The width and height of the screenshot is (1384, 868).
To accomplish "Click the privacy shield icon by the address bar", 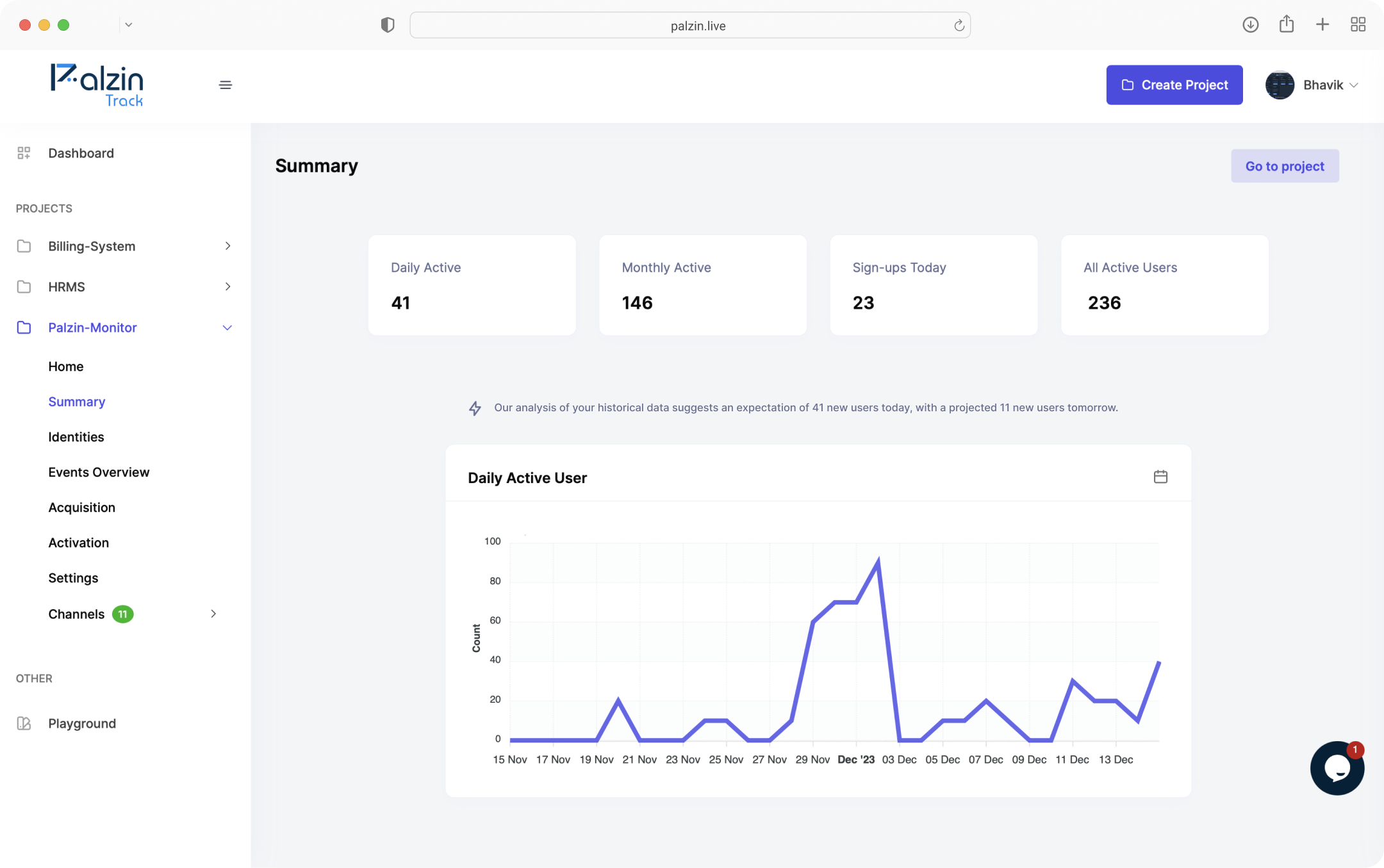I will 387,26.
